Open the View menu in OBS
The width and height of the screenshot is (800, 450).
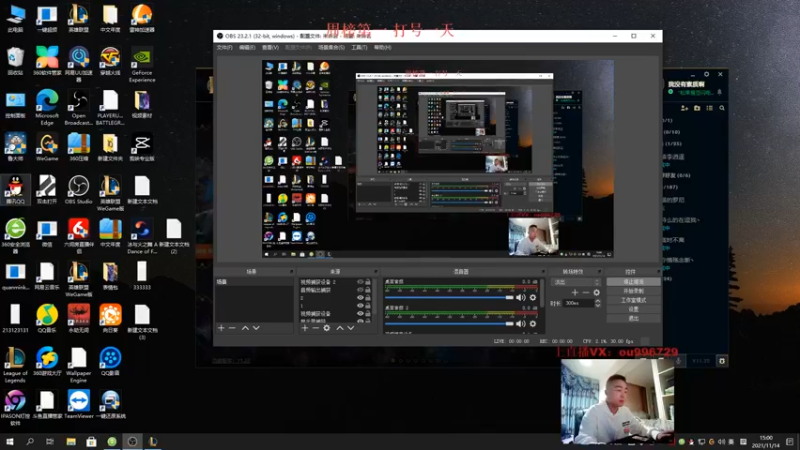270,47
